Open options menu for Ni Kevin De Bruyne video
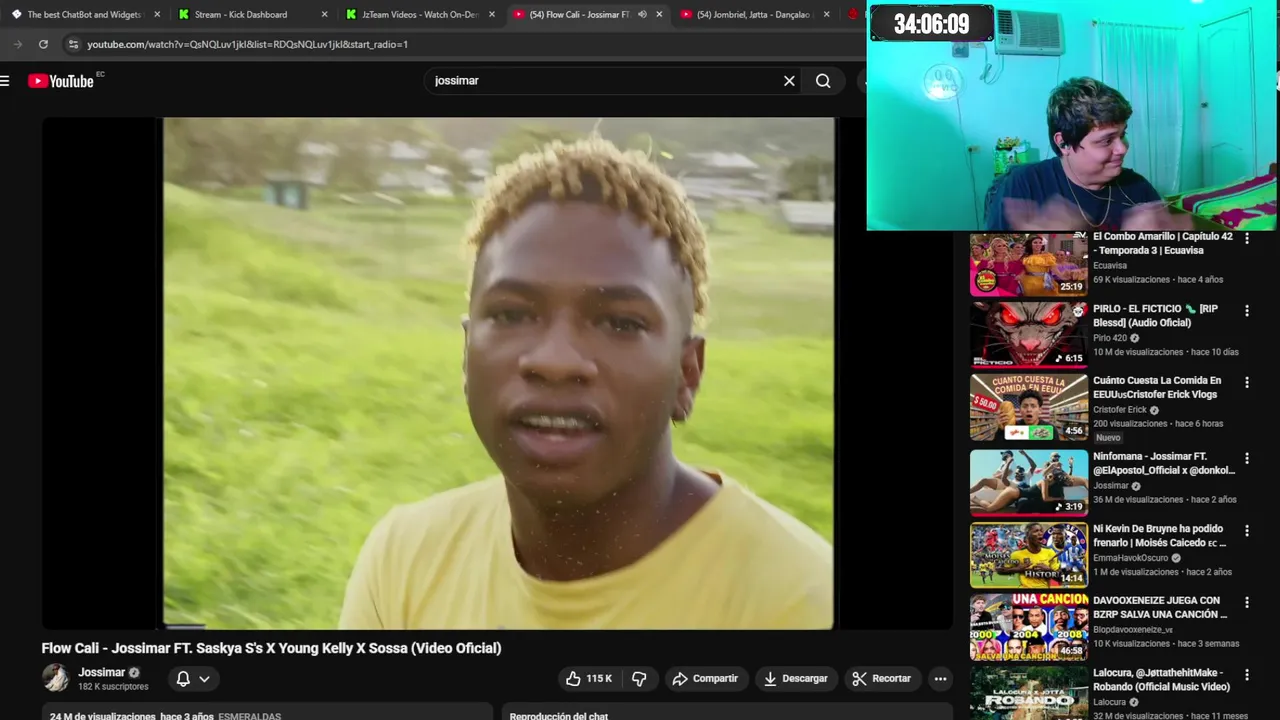 [1246, 530]
